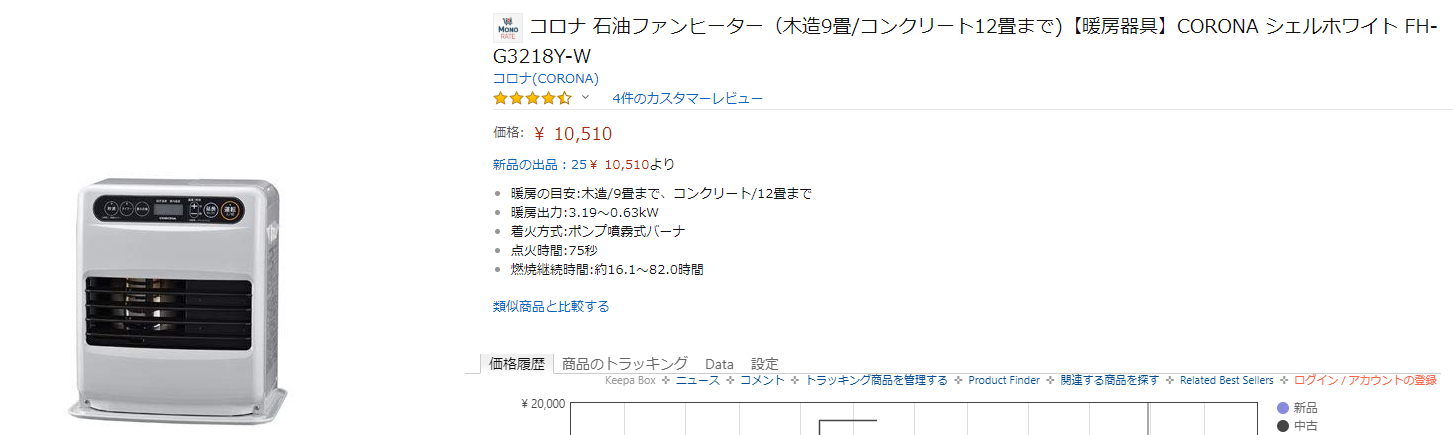
Task: Switch to the 商品のトラッキング tab
Action: pyautogui.click(x=625, y=364)
